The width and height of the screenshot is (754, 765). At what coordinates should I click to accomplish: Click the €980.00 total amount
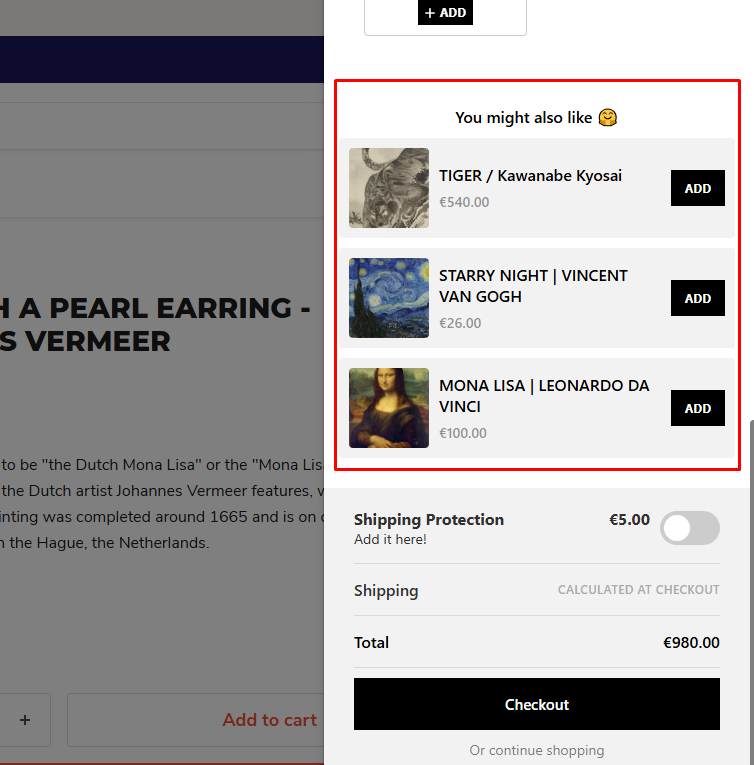[691, 643]
